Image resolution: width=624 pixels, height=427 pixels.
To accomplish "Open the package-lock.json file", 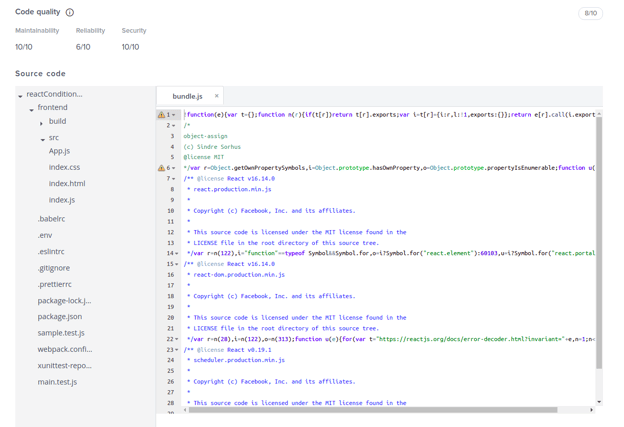I will click(x=64, y=301).
